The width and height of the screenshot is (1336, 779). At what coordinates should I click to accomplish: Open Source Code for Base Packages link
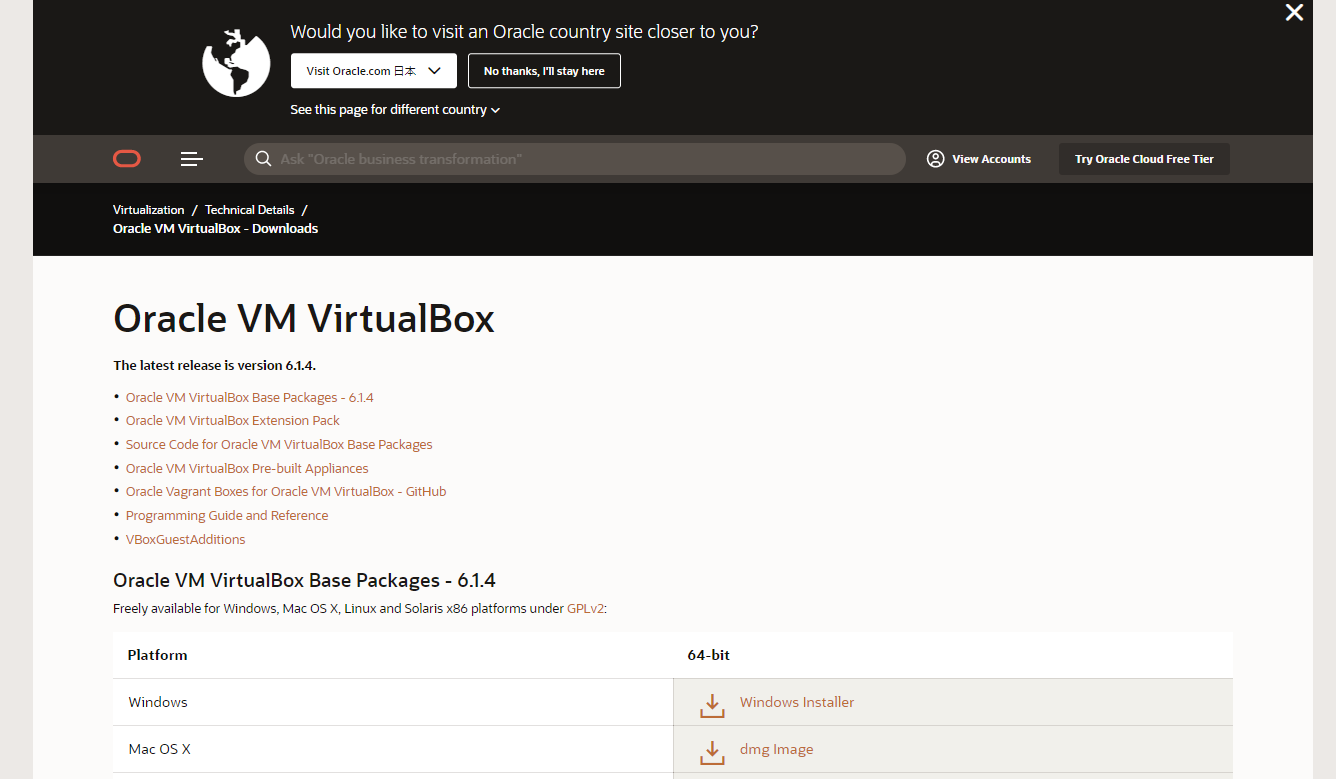point(279,444)
